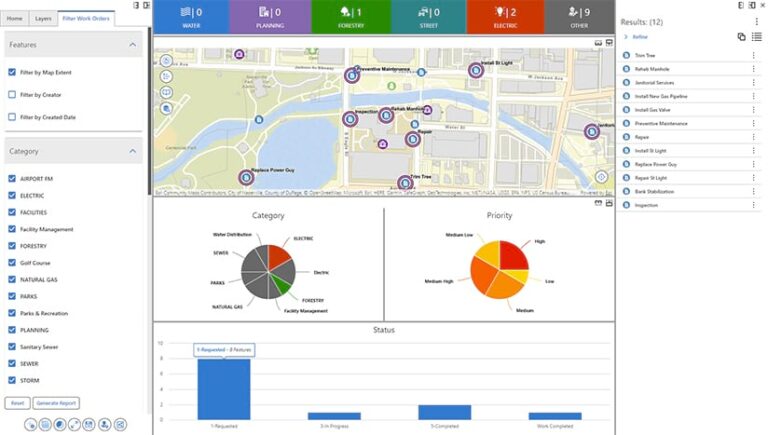Click the expand arrows icon in bottom toolbar
Image resolution: width=768 pixels, height=435 pixels.
[x=74, y=424]
